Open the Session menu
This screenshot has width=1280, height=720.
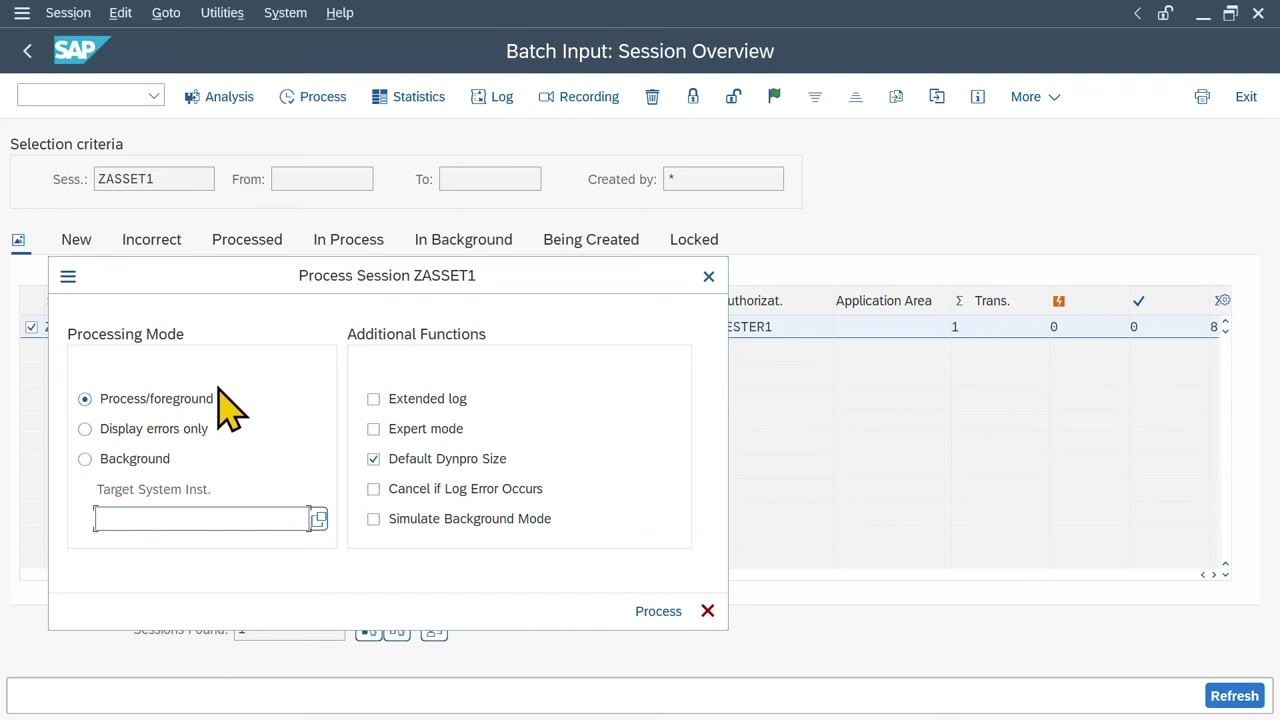68,13
